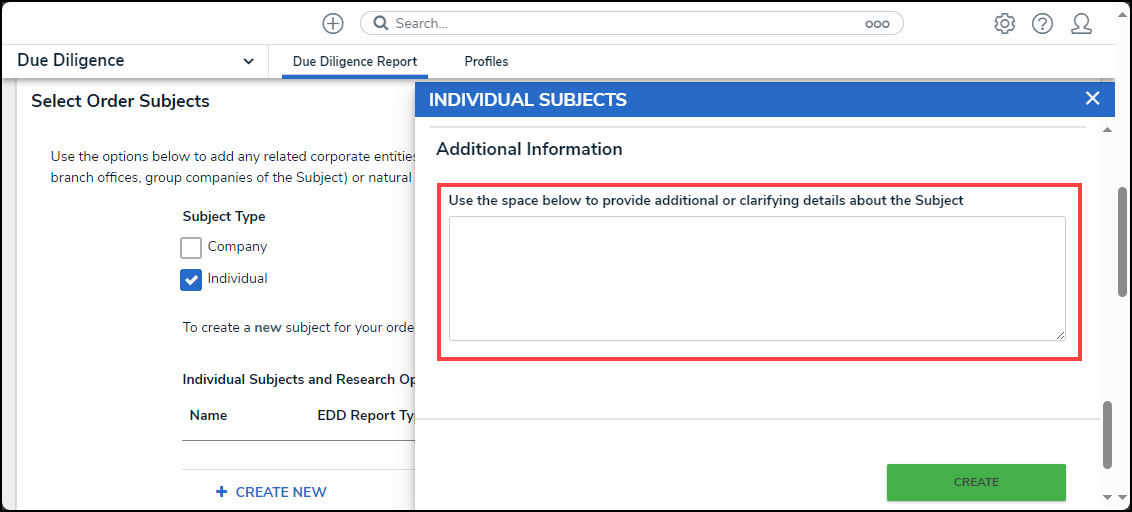
Task: Close the Individual Subjects panel
Action: coord(1092,98)
